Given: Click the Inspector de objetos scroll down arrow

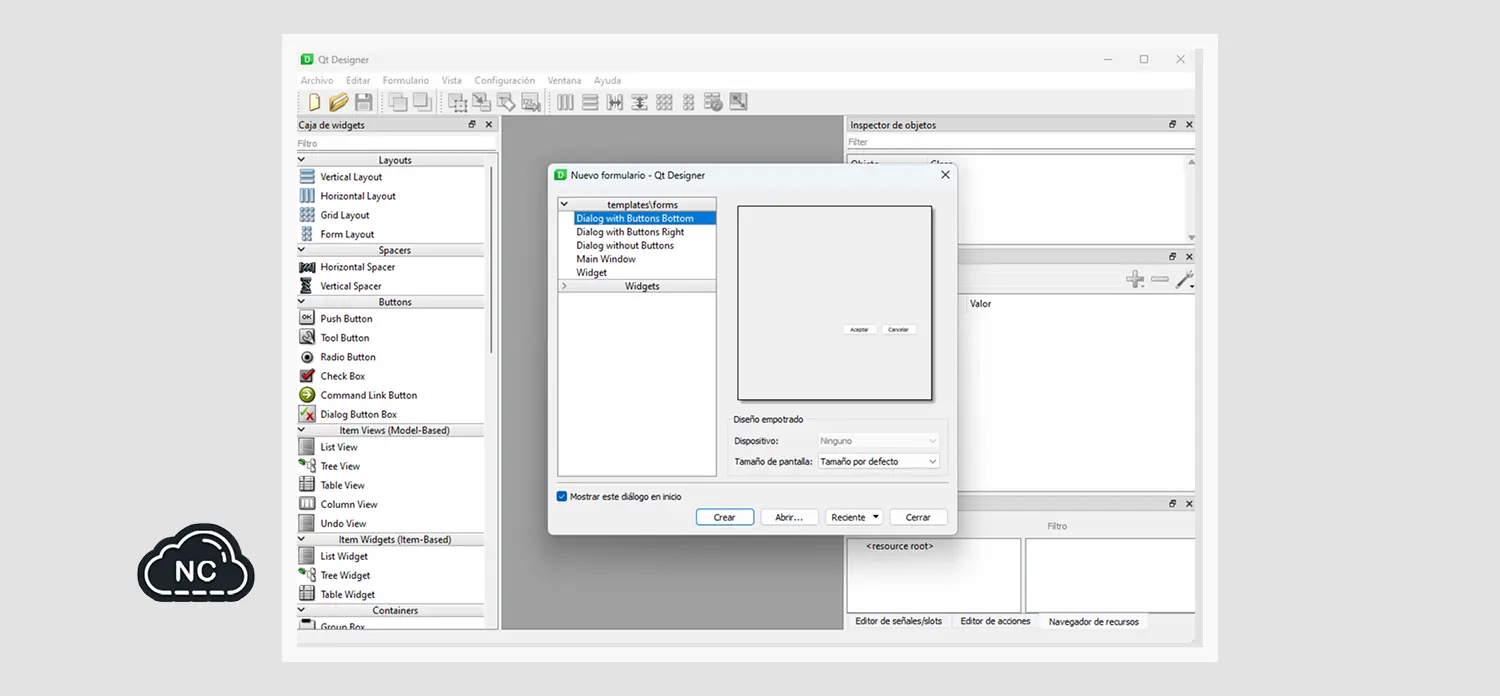Looking at the screenshot, I should (1191, 238).
